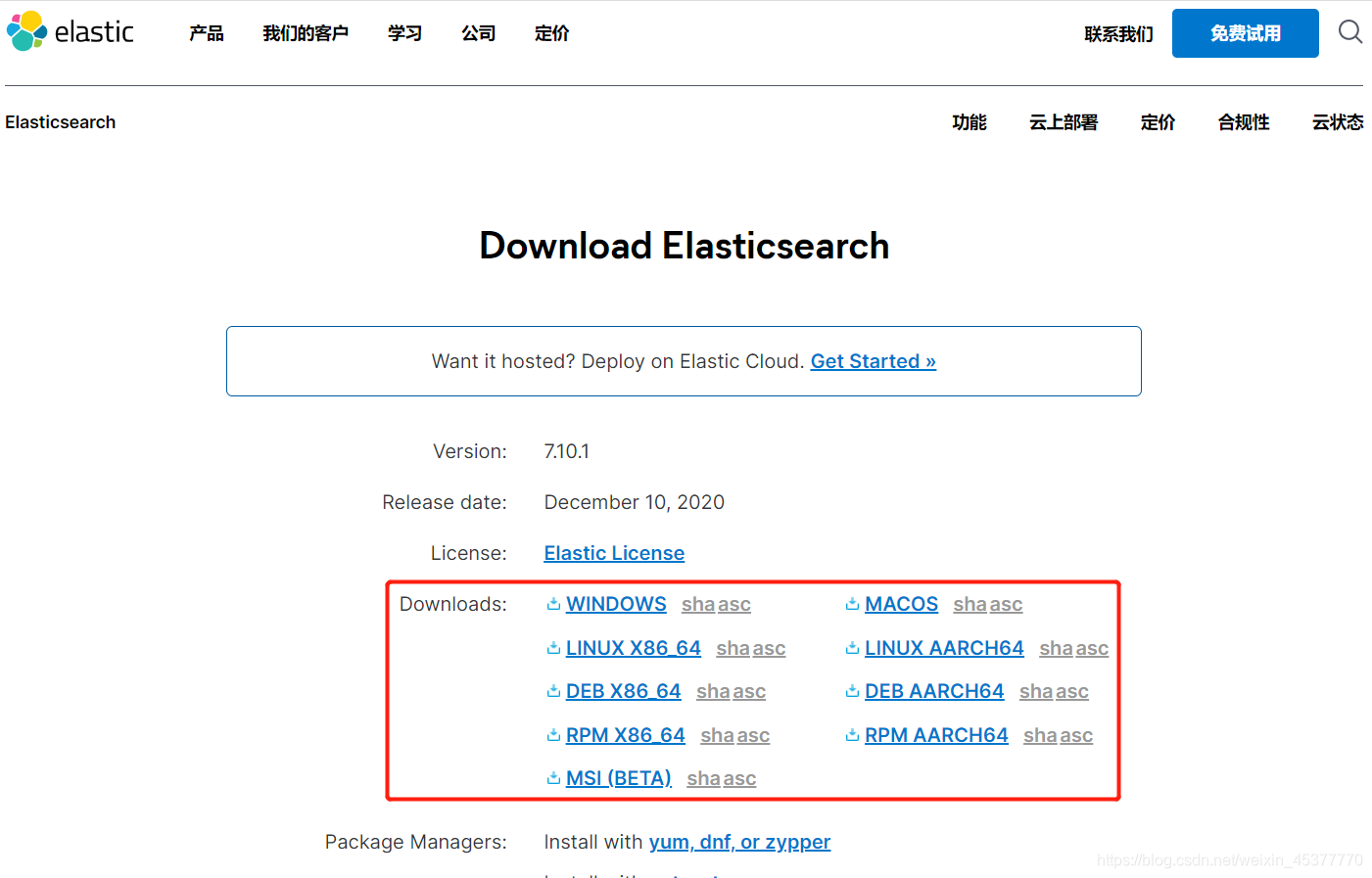The image size is (1372, 878).
Task: Open sha link for LINUX X86_64
Action: 733,649
